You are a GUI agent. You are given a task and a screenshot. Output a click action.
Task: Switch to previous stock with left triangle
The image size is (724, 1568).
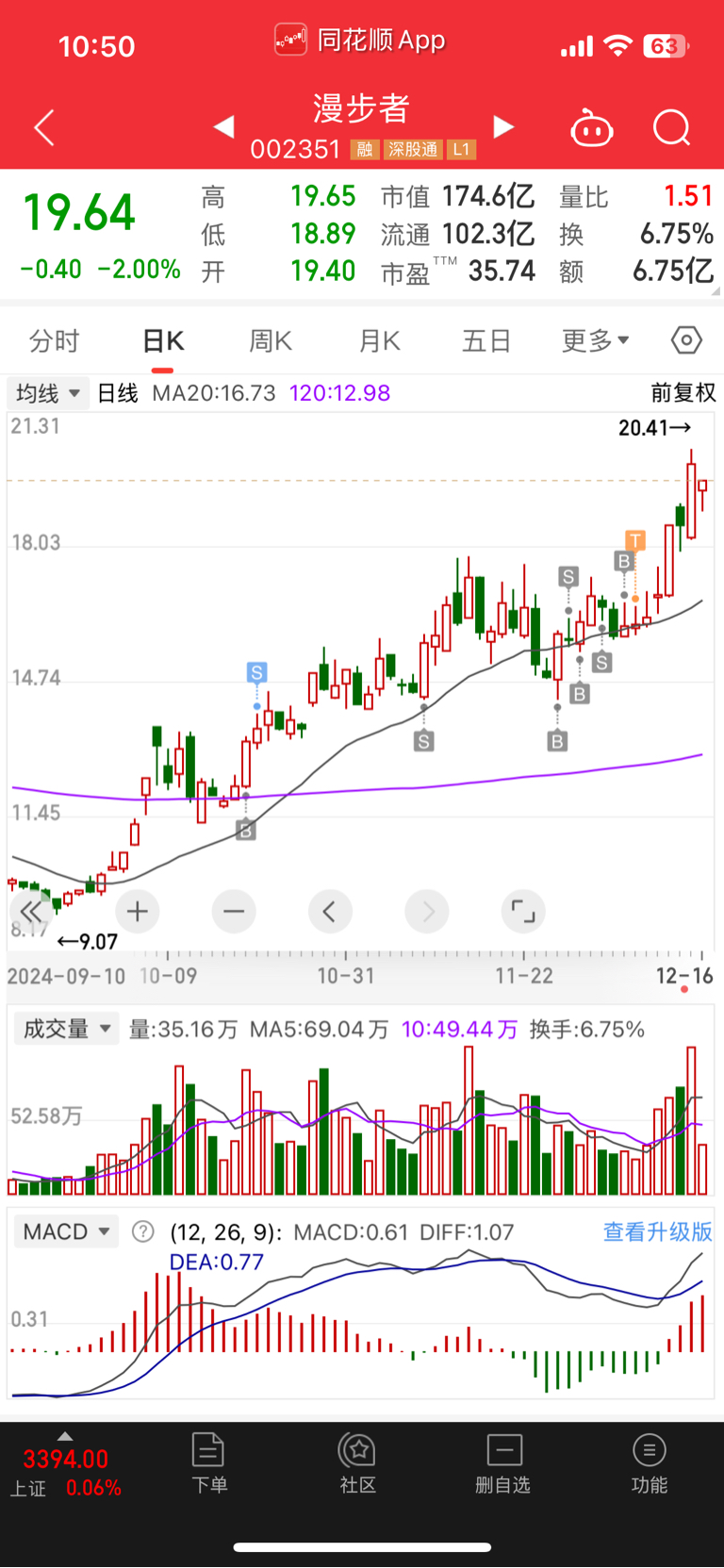223,126
